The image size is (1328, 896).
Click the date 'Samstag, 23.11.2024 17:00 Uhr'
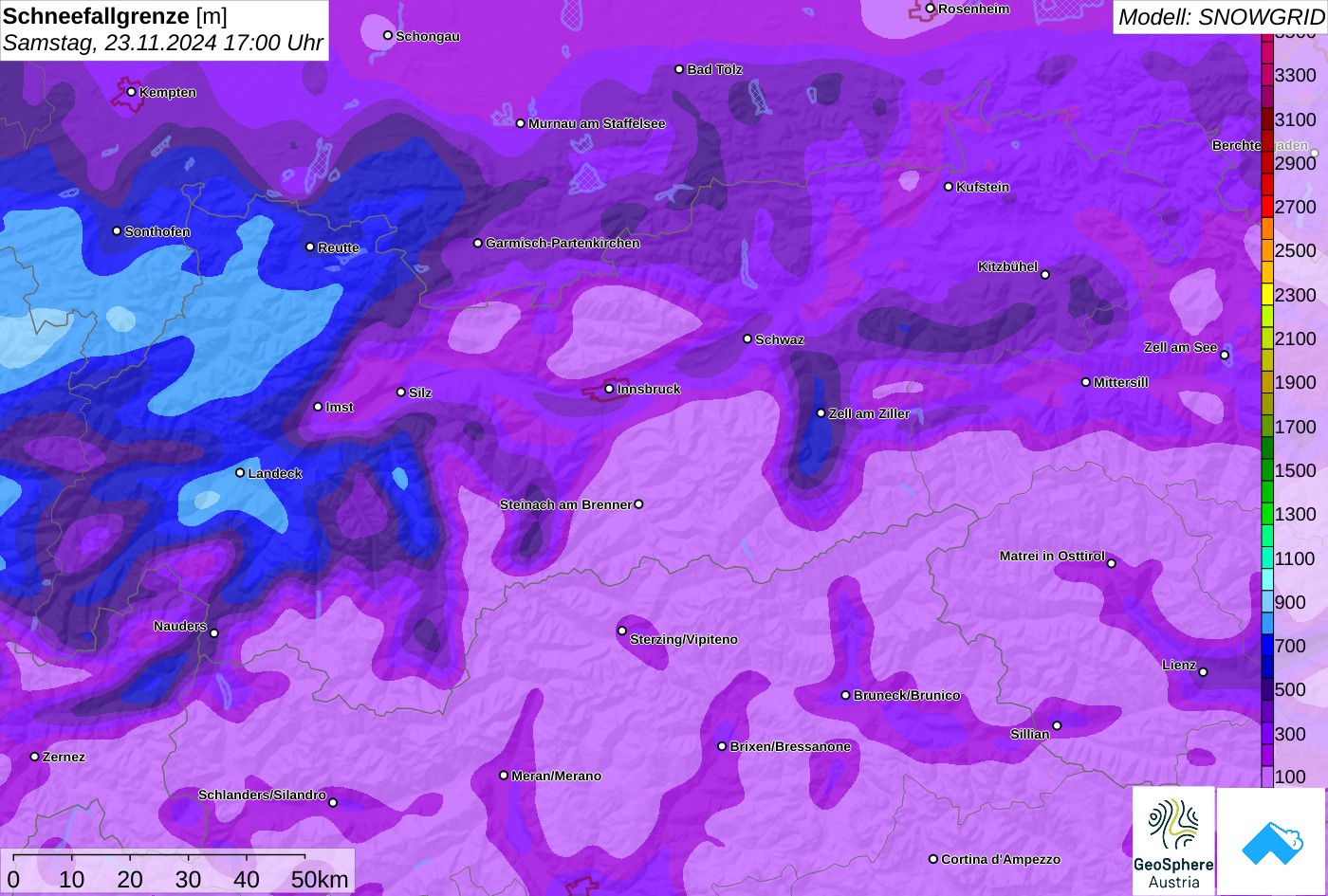163,44
